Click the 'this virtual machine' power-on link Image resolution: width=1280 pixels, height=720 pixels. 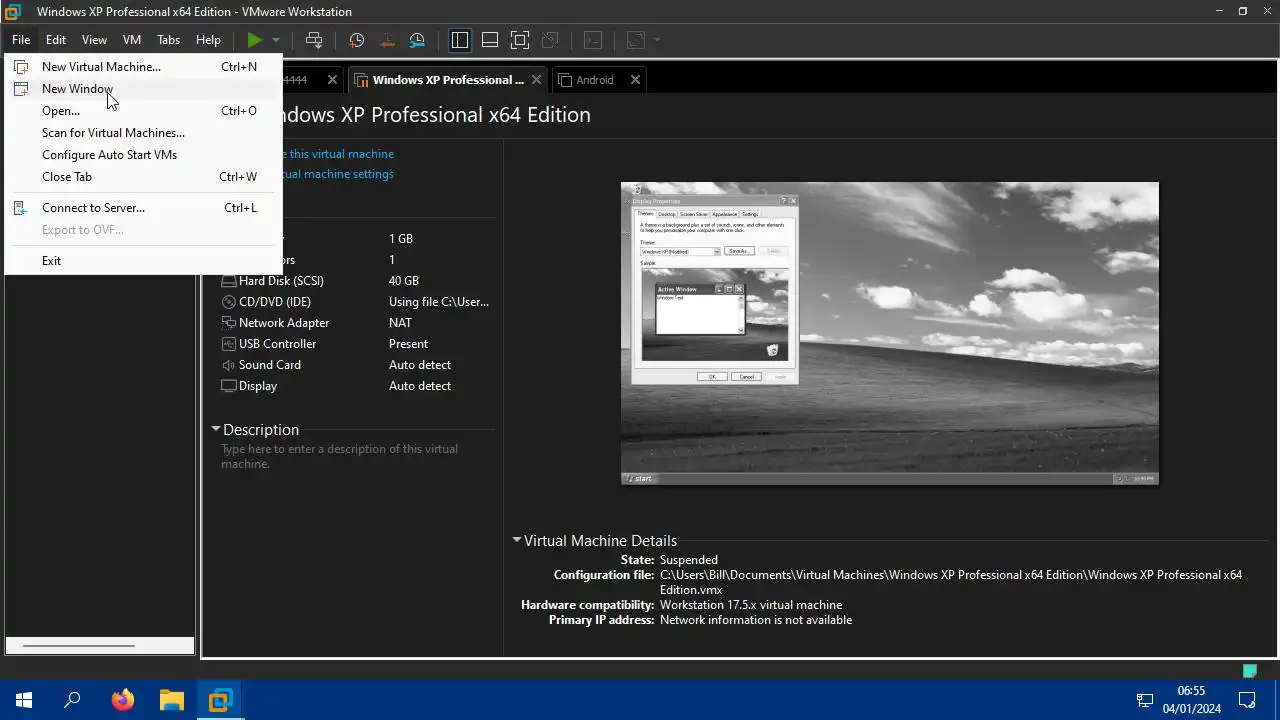click(x=341, y=154)
